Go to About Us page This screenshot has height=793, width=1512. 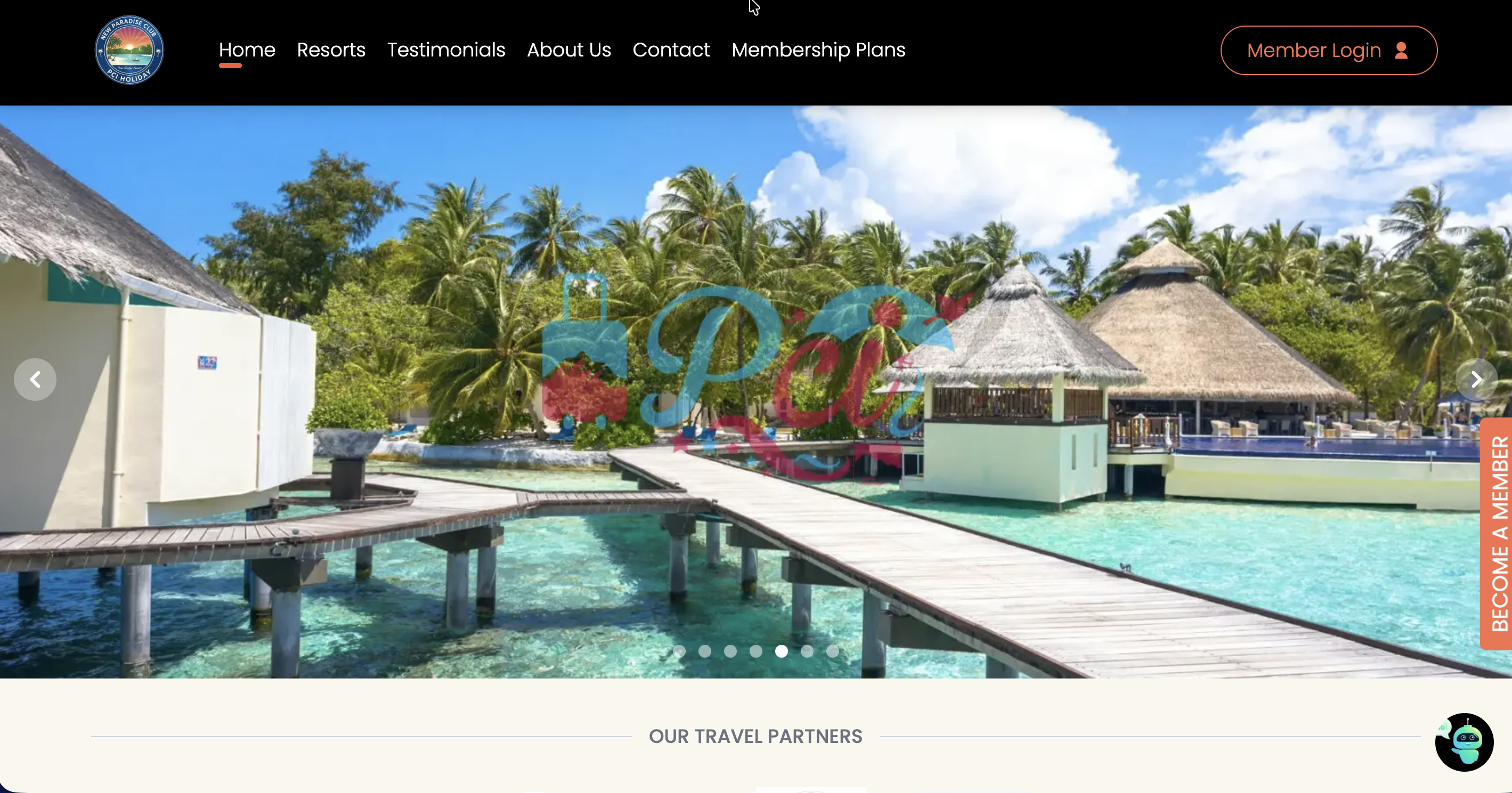569,50
